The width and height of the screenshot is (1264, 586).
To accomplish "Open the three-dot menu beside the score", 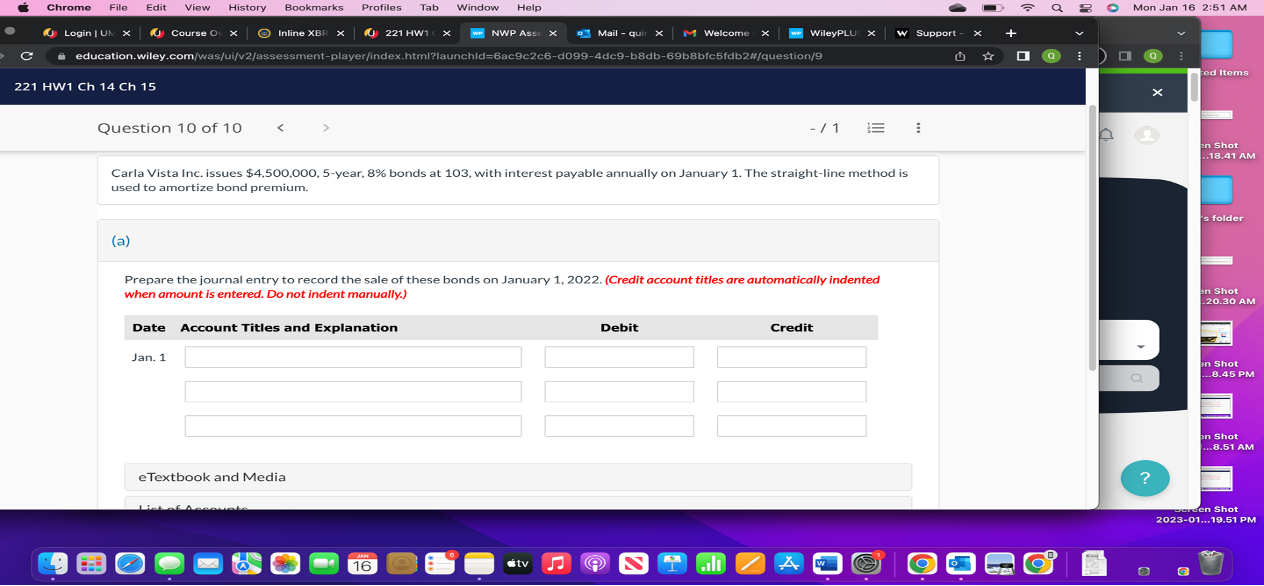I will tap(917, 127).
